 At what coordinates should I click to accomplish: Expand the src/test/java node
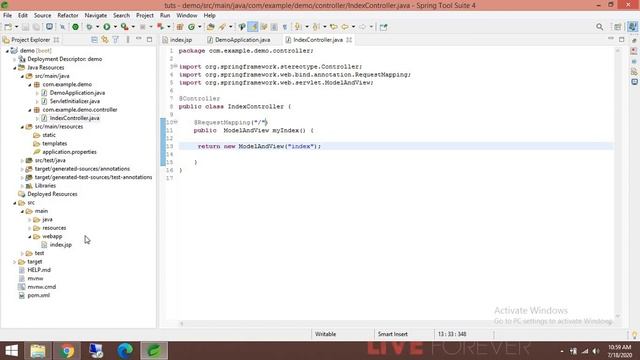pos(22,160)
